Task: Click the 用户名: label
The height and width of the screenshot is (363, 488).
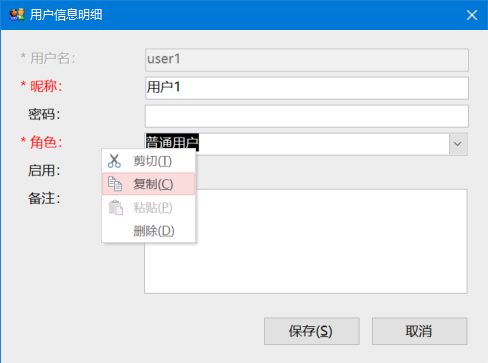Action: 48,58
